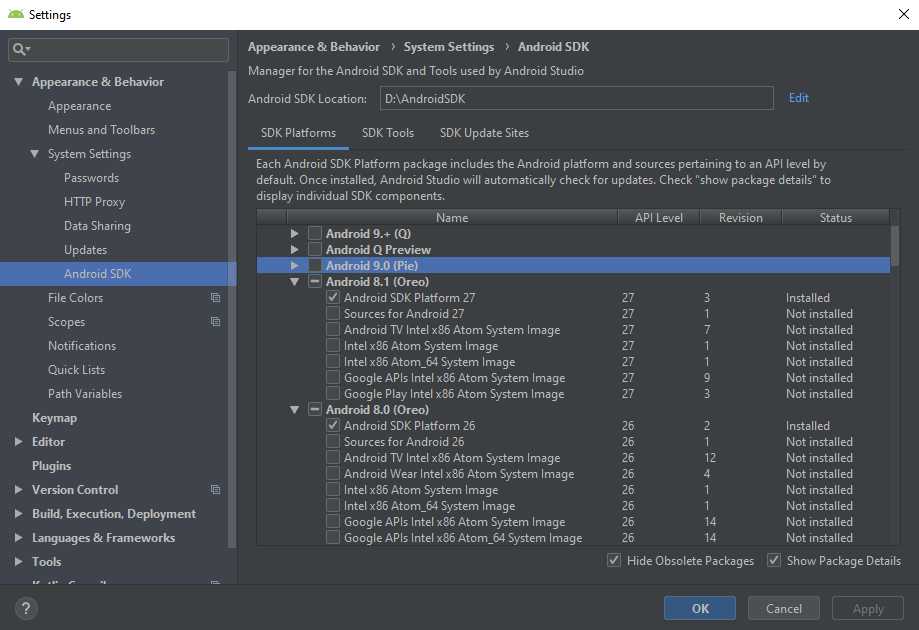Image resolution: width=919 pixels, height=630 pixels.
Task: Expand the Editor settings section
Action: click(x=19, y=441)
